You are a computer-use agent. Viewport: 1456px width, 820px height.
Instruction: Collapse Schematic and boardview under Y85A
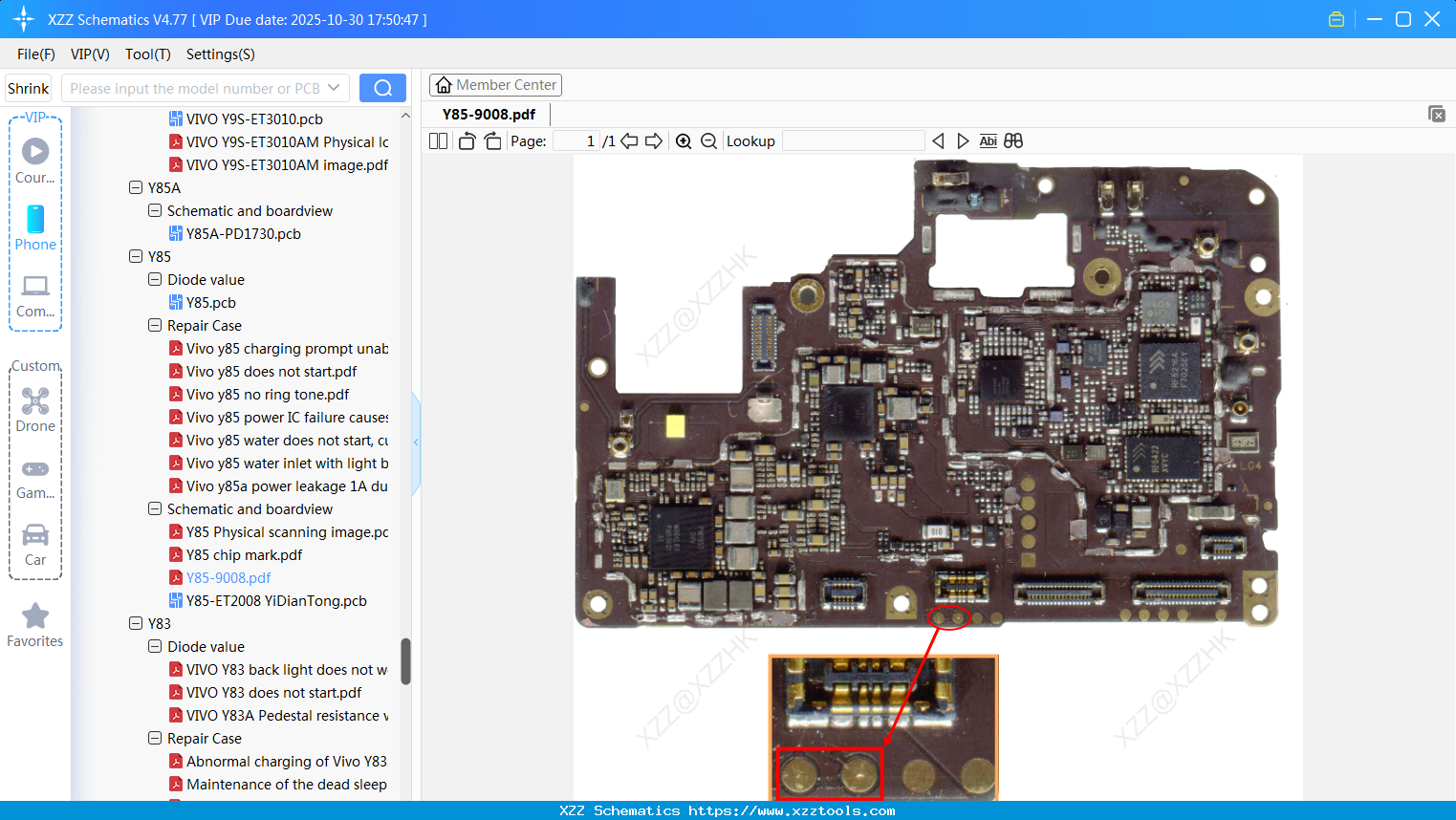click(x=155, y=210)
